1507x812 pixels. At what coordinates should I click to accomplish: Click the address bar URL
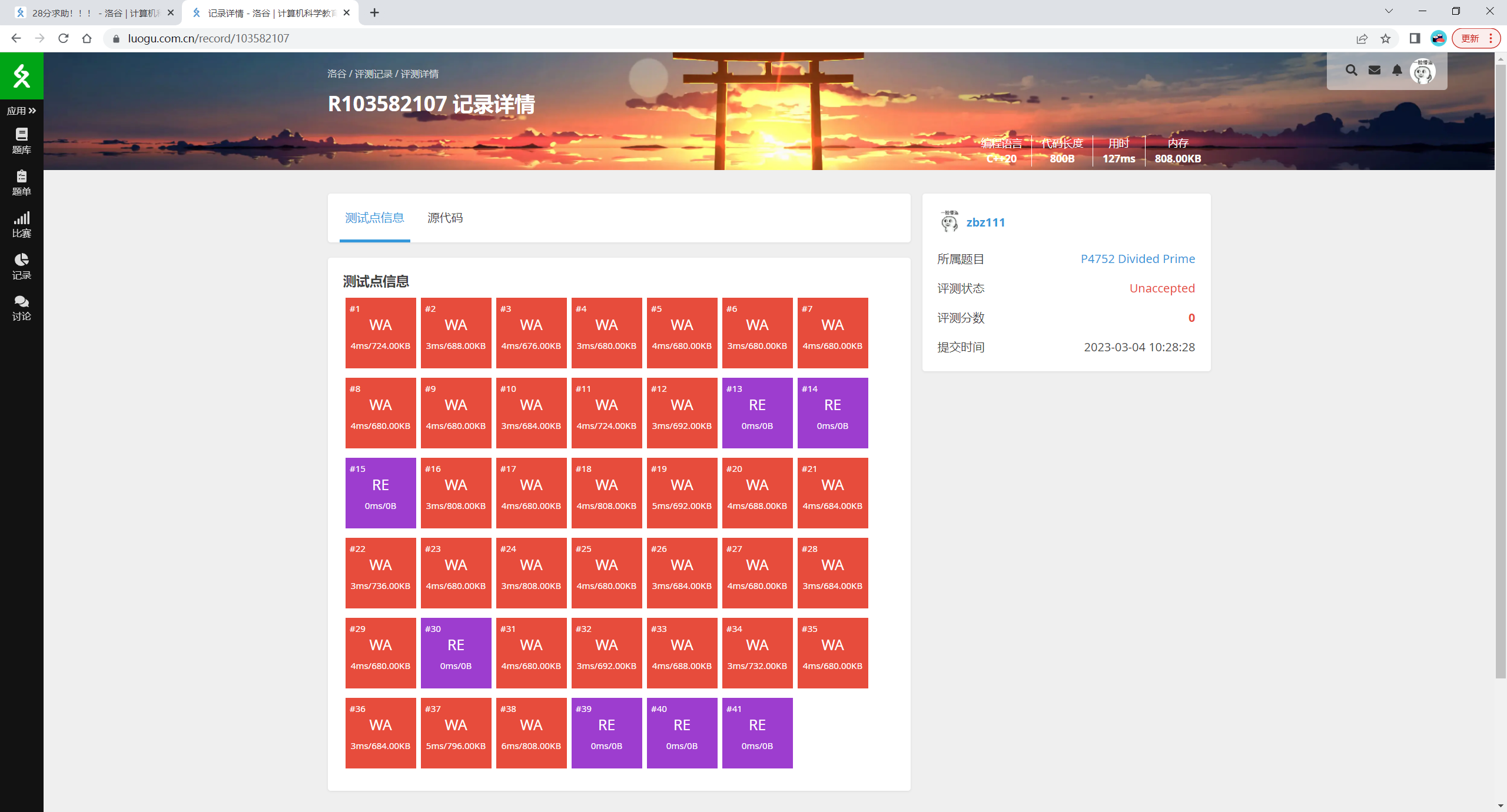208,38
